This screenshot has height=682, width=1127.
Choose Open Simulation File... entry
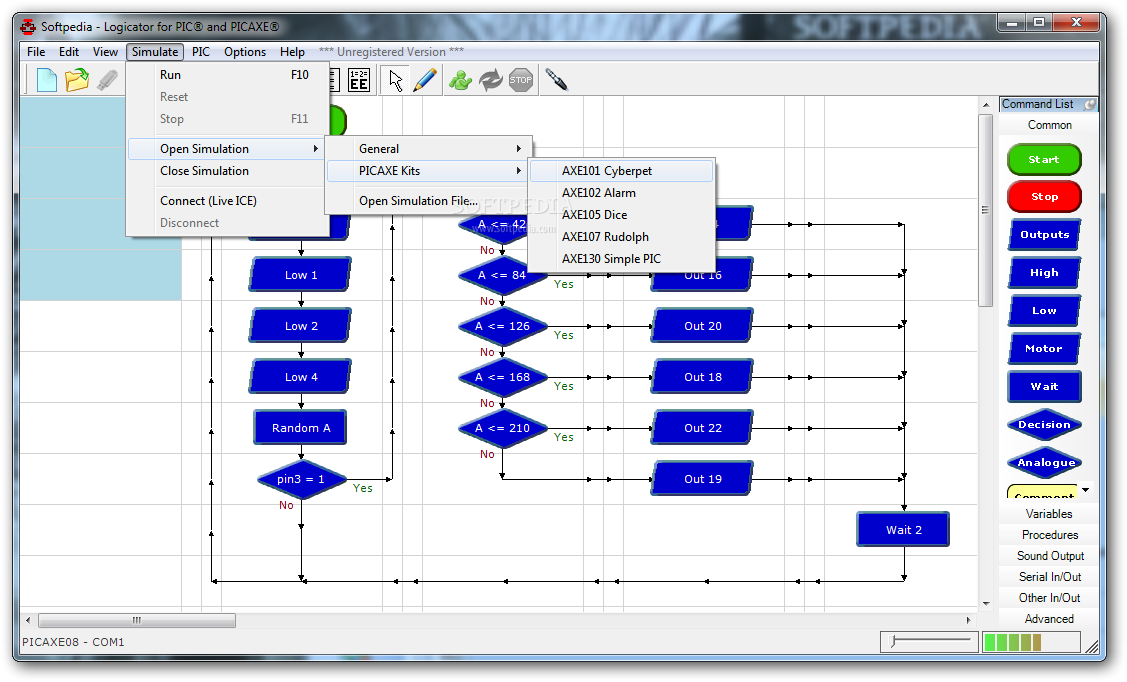coord(428,201)
